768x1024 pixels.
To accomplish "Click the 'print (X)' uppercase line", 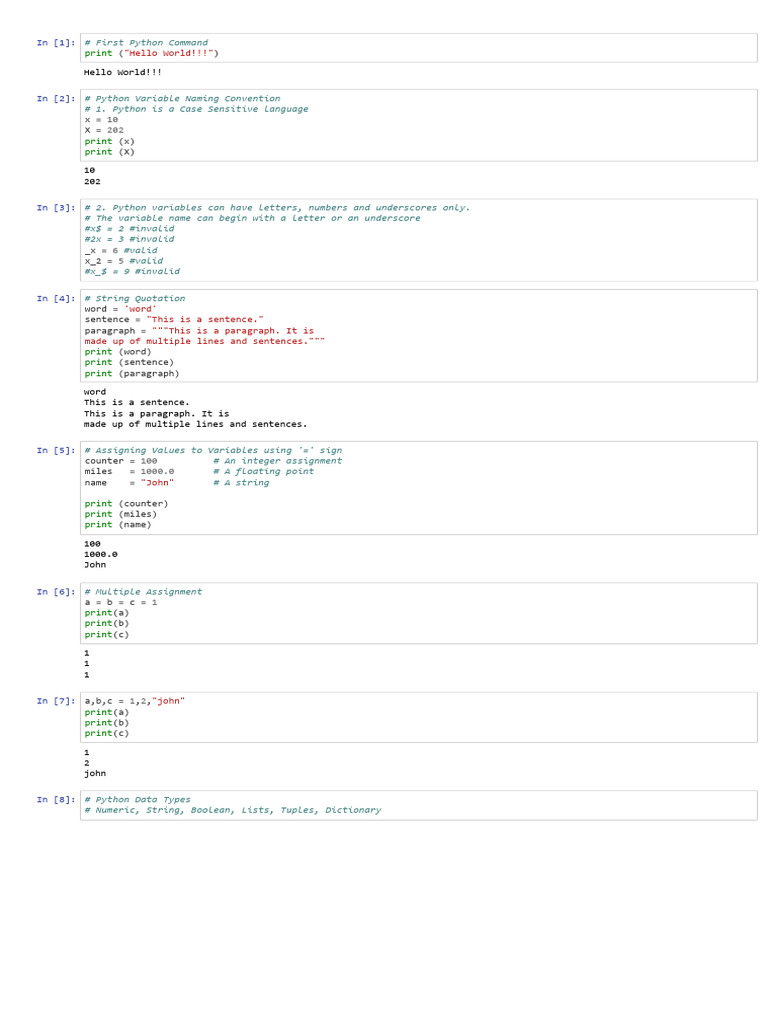I will click(x=109, y=152).
